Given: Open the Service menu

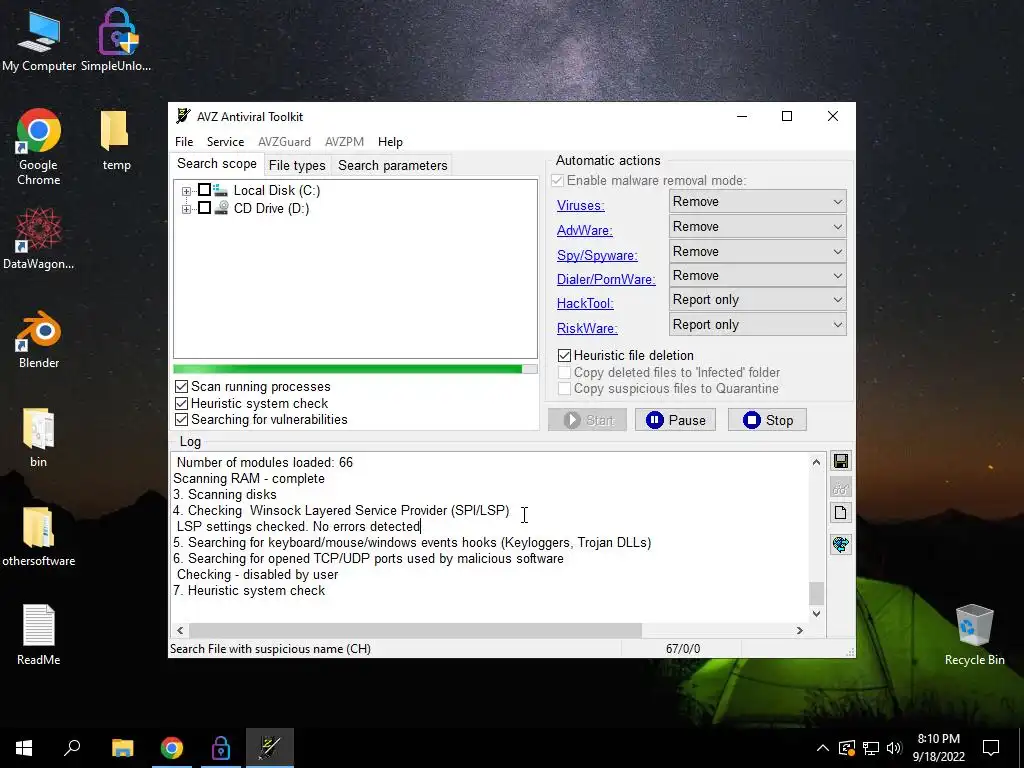Looking at the screenshot, I should coord(225,142).
